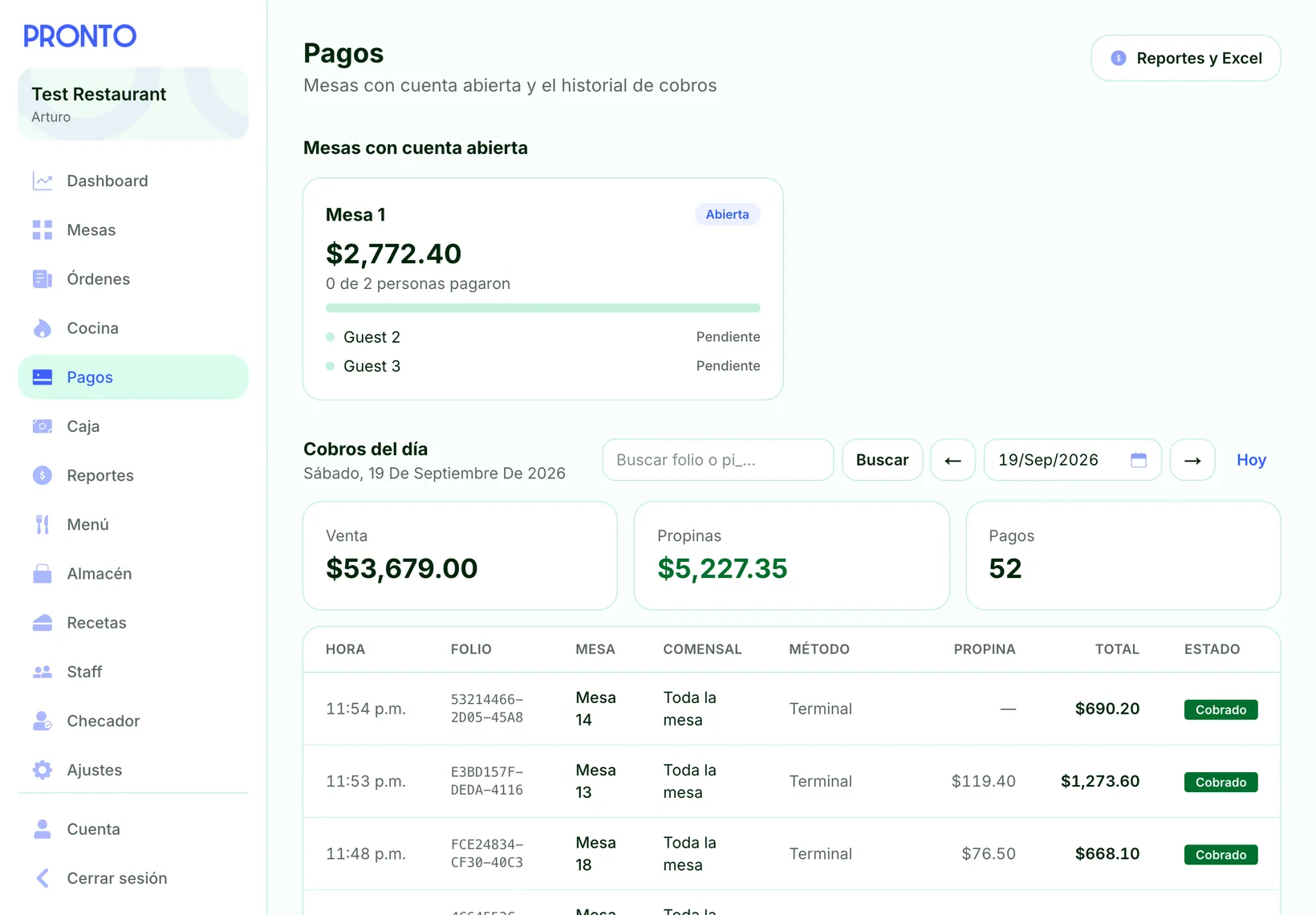
Task: Go to Dashboard menu item
Action: [133, 181]
